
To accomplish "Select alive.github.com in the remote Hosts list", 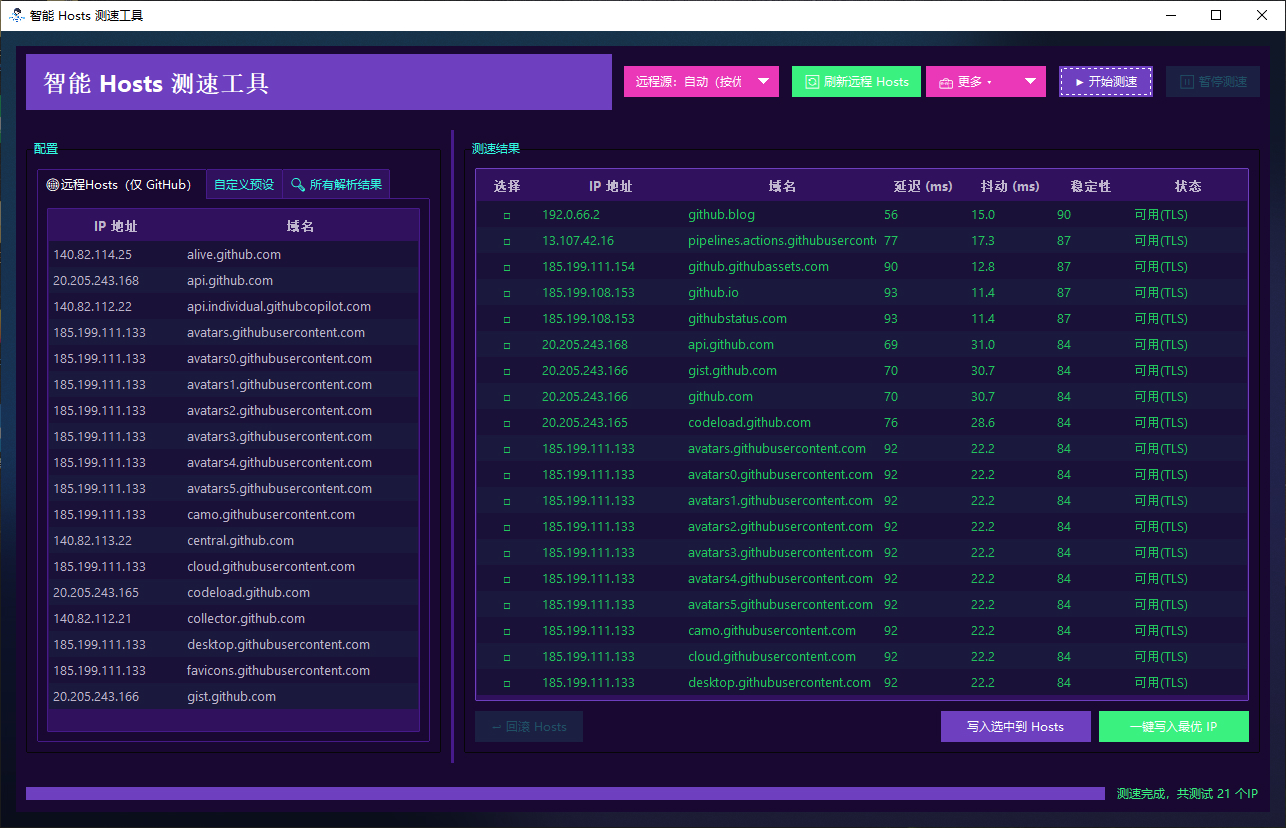I will (x=233, y=255).
